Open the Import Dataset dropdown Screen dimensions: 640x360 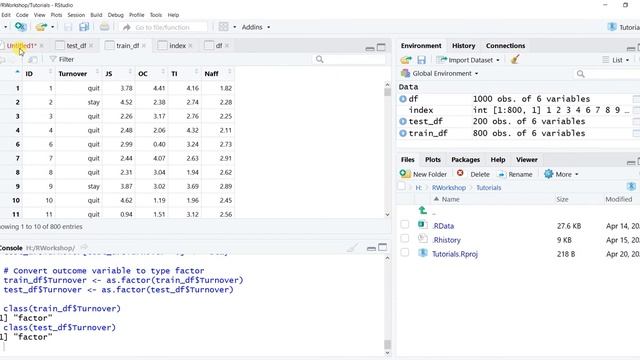click(x=468, y=60)
